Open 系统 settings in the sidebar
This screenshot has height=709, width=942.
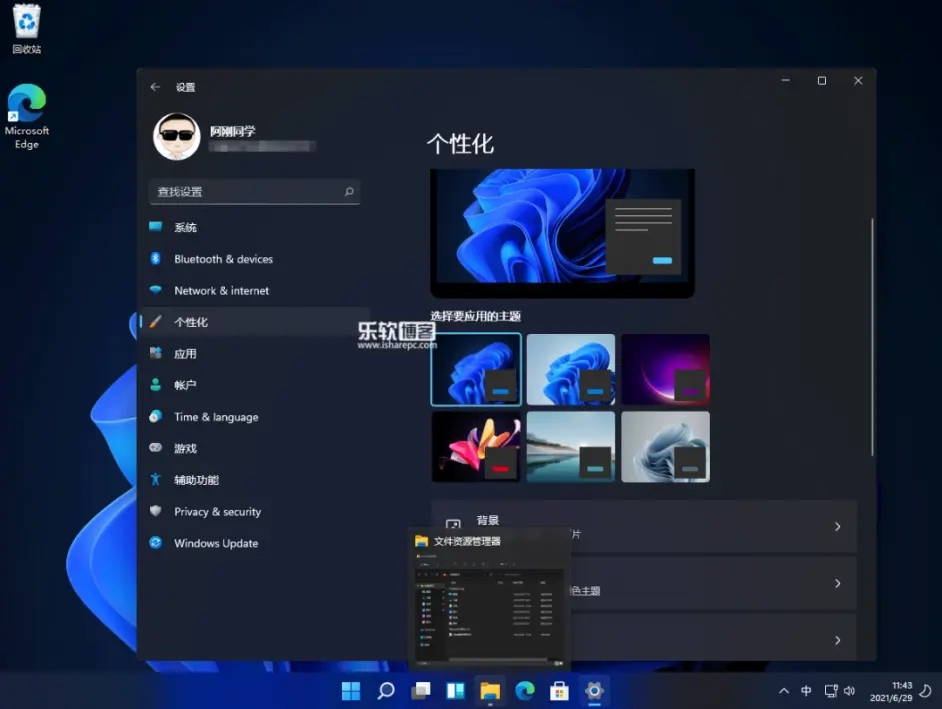[185, 227]
